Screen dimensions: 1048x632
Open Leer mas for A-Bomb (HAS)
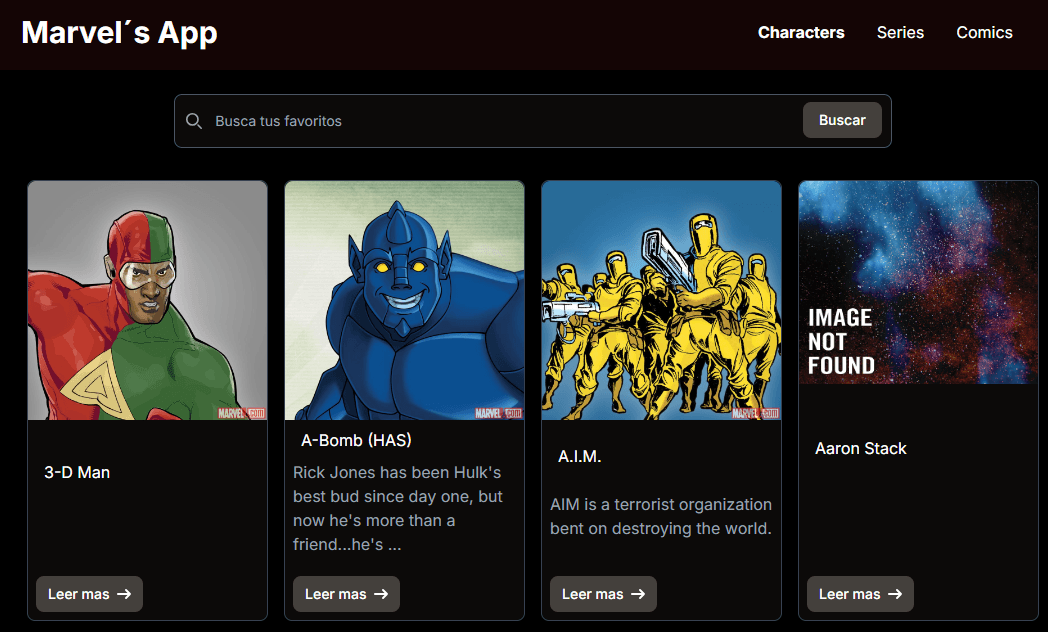[x=346, y=594]
